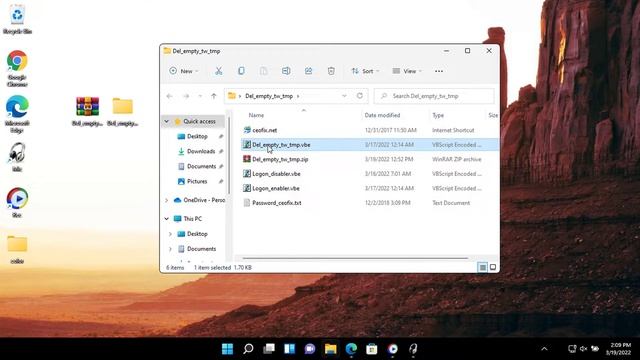Open the Sort options dropdown
Viewport: 640px width, 360px height.
[x=365, y=71]
